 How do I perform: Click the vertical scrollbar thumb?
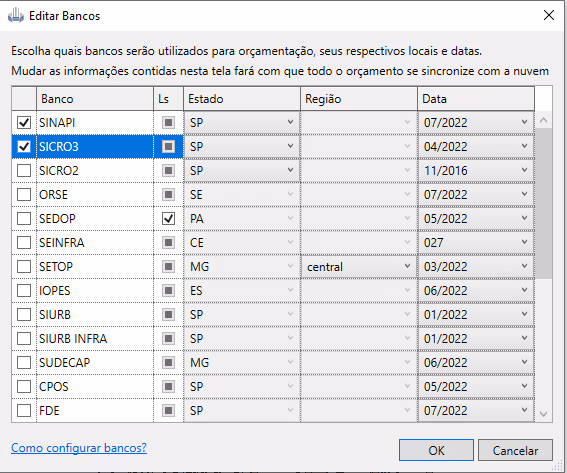click(543, 203)
